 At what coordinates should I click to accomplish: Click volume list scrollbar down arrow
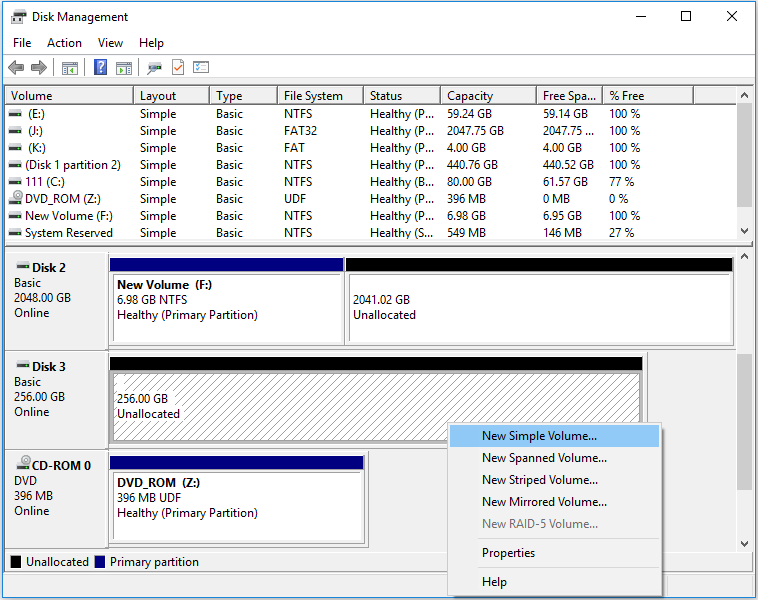point(744,231)
